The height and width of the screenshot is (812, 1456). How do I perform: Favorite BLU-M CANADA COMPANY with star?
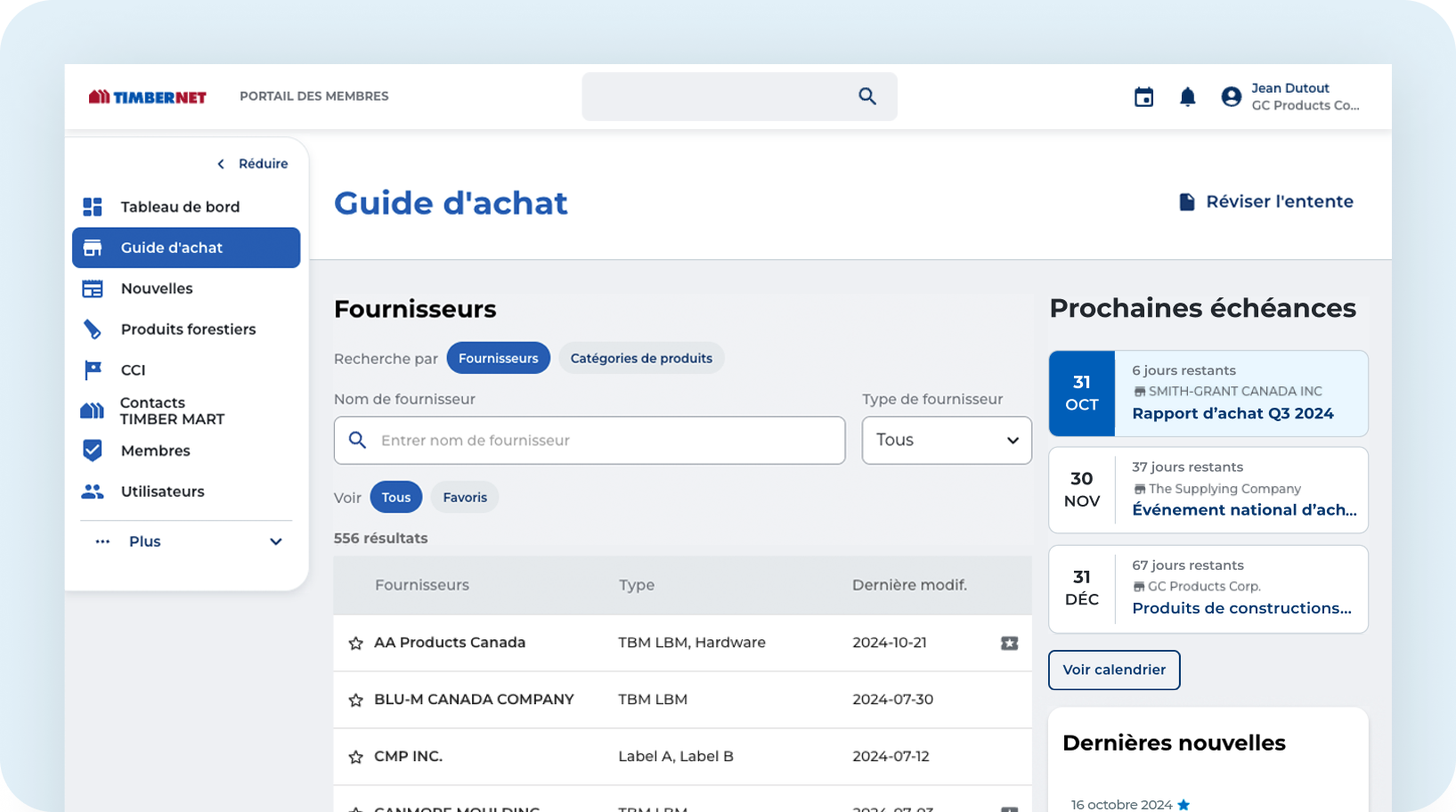coord(356,700)
